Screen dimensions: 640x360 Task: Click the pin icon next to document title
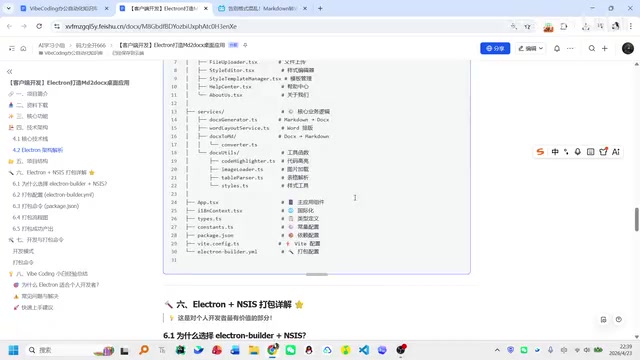[x=245, y=45]
